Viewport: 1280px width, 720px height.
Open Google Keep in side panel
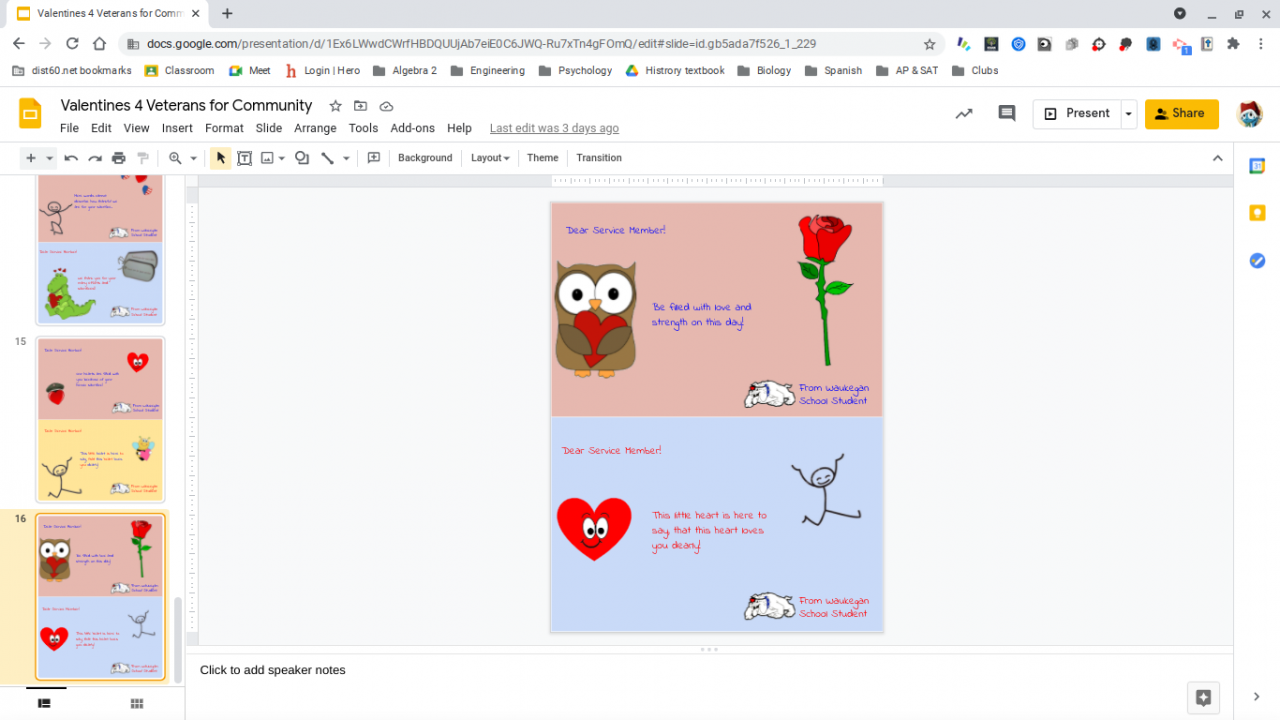click(1257, 213)
